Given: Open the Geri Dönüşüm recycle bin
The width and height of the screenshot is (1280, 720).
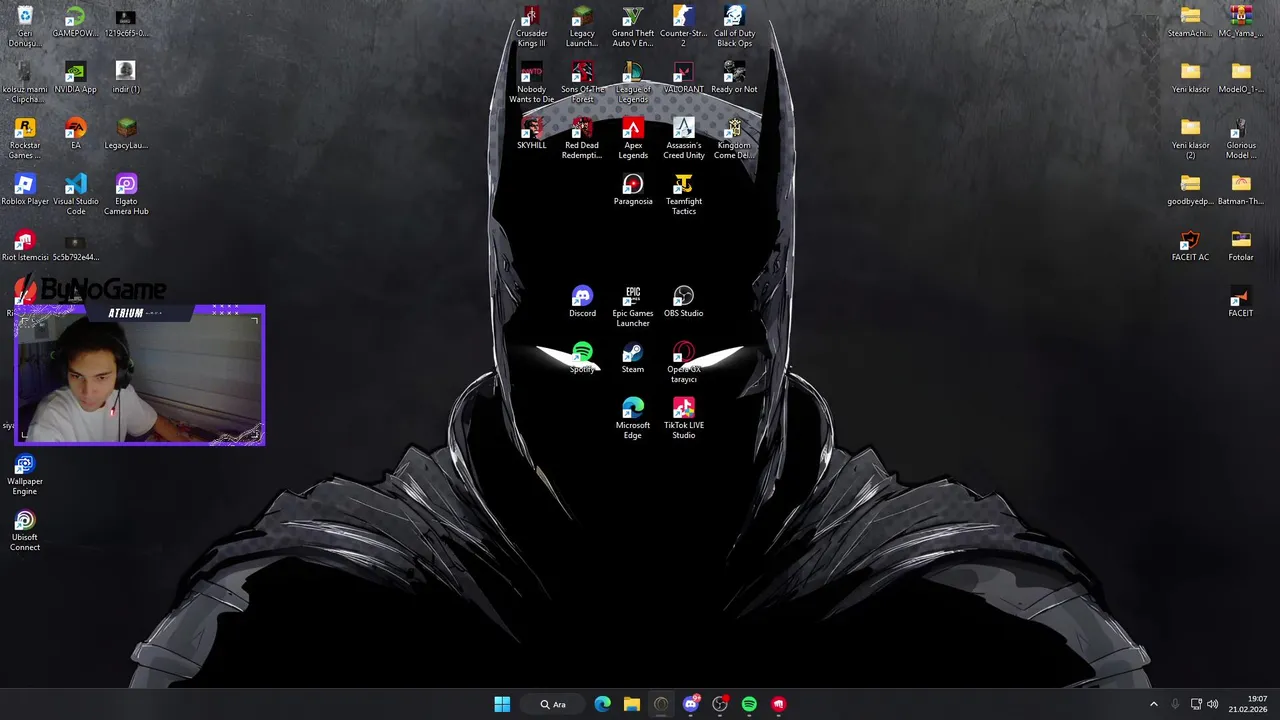Looking at the screenshot, I should tap(25, 26).
